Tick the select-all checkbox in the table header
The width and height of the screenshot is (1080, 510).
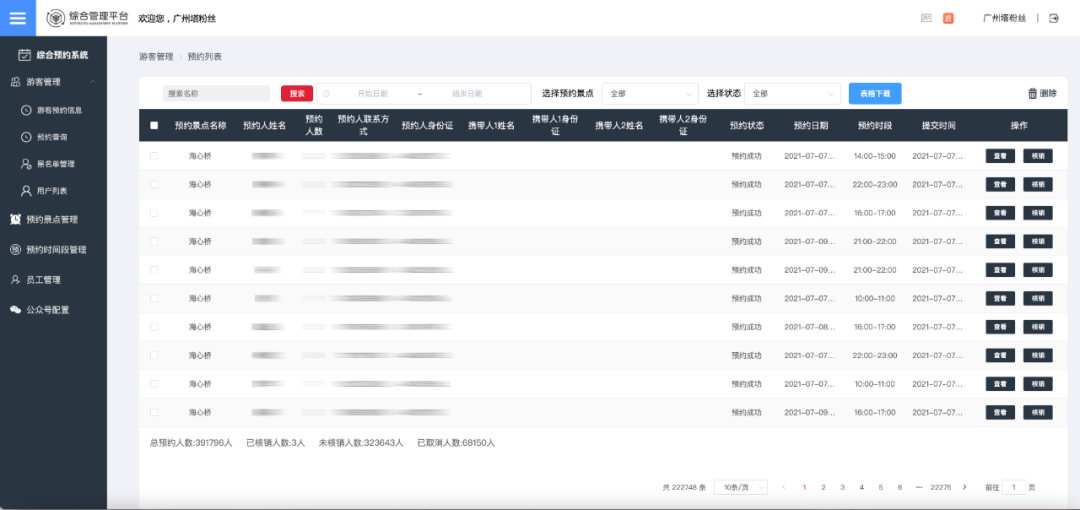tap(154, 125)
